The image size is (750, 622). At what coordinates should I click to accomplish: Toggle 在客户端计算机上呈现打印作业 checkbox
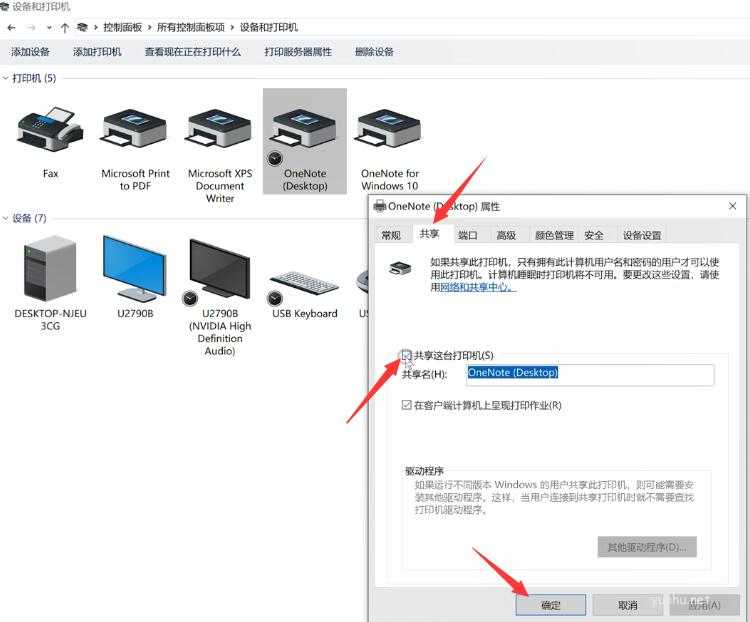[406, 405]
